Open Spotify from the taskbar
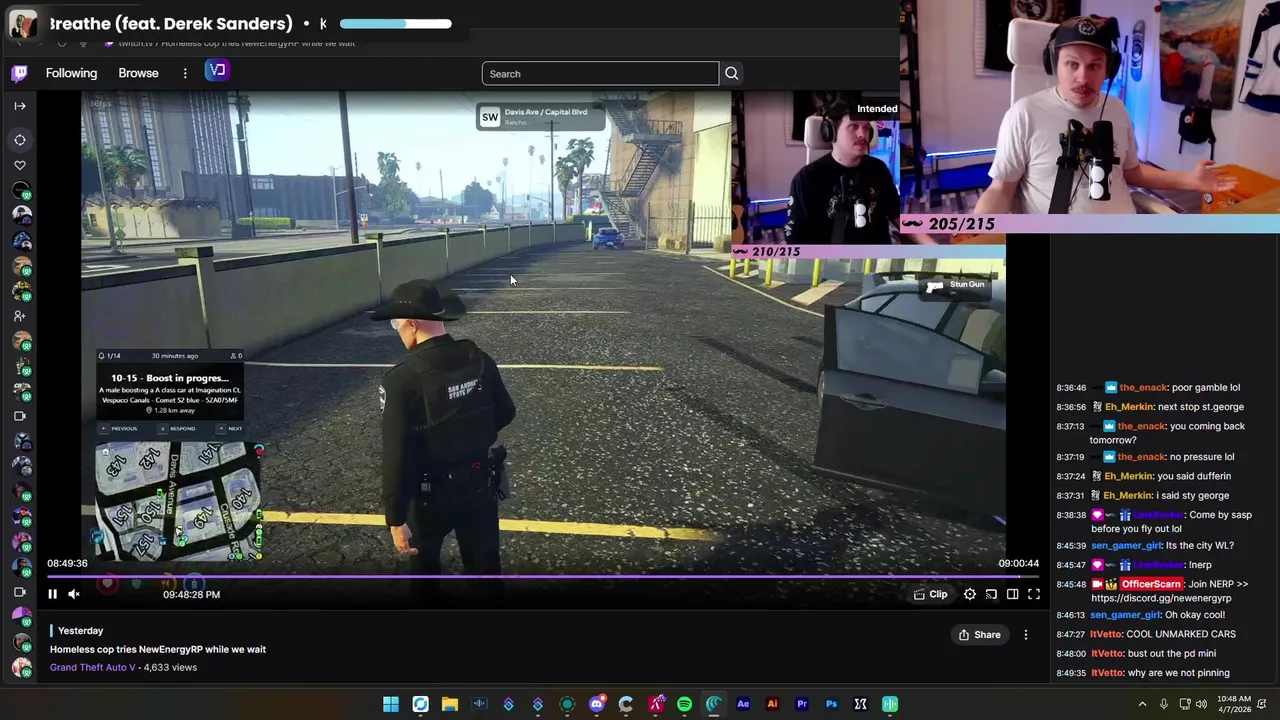This screenshot has height=720, width=1280. pyautogui.click(x=684, y=704)
